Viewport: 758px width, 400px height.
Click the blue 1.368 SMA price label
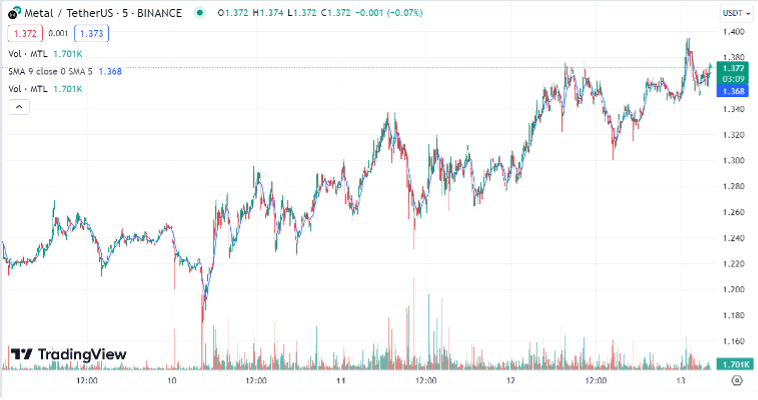click(735, 91)
